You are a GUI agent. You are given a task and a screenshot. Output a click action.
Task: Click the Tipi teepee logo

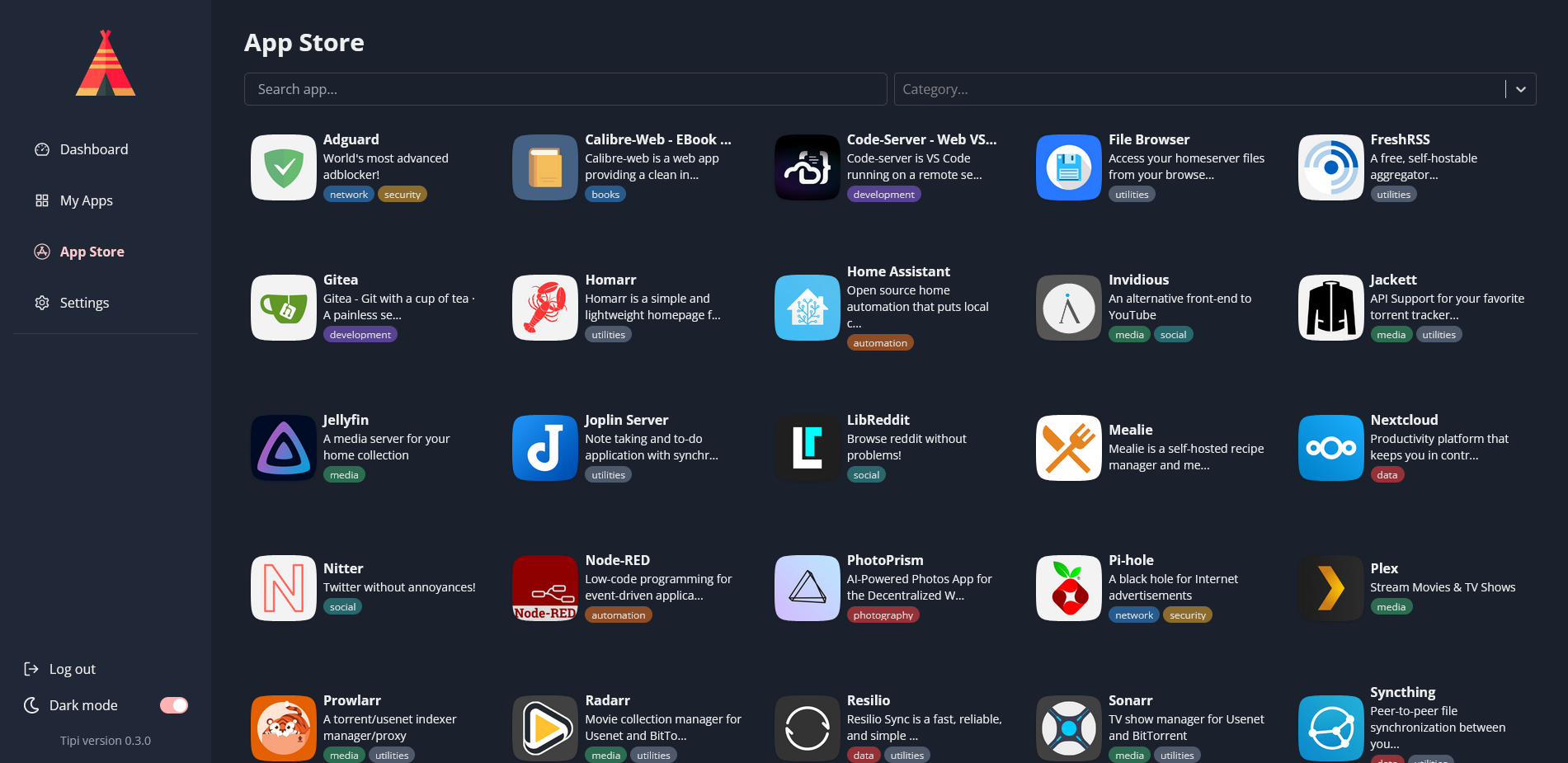pyautogui.click(x=106, y=64)
